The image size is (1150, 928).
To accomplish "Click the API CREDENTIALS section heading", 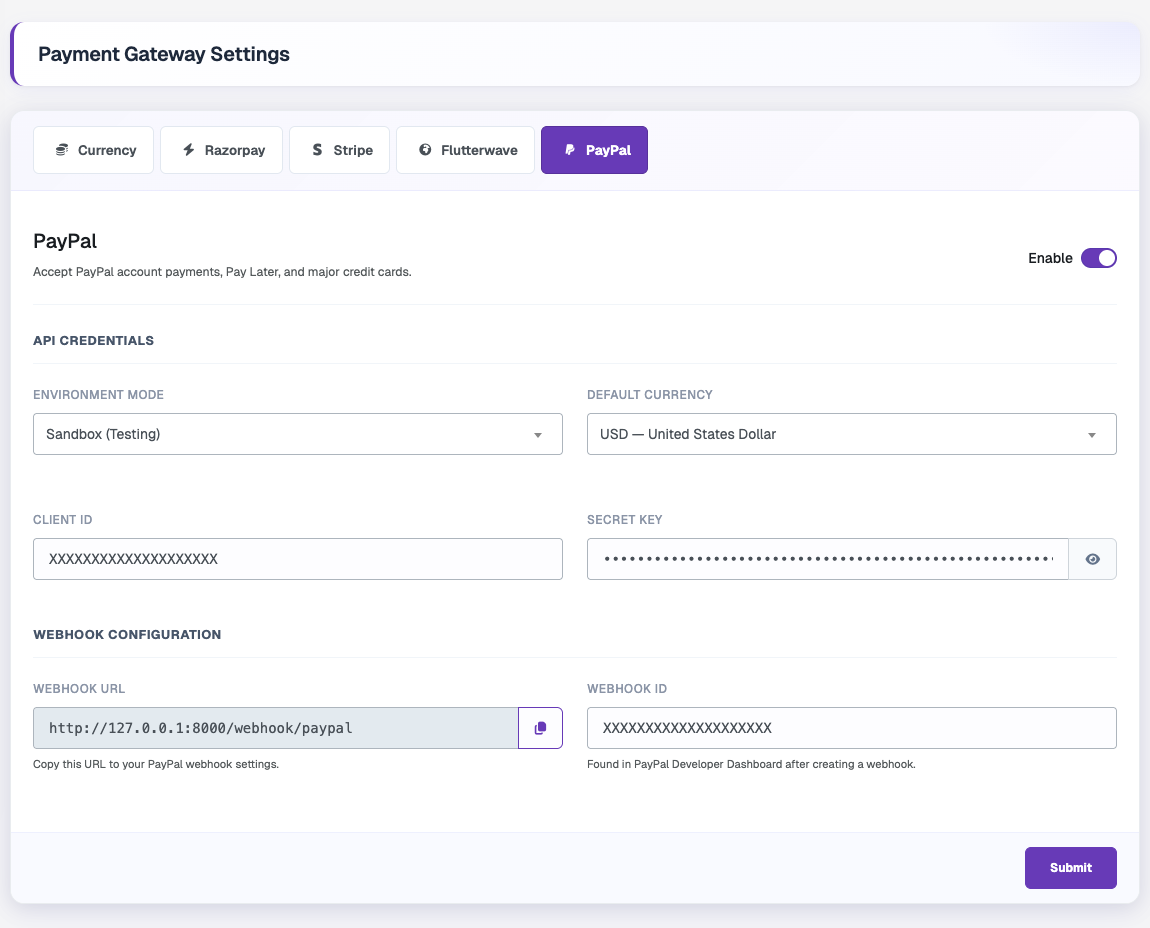I will (93, 340).
